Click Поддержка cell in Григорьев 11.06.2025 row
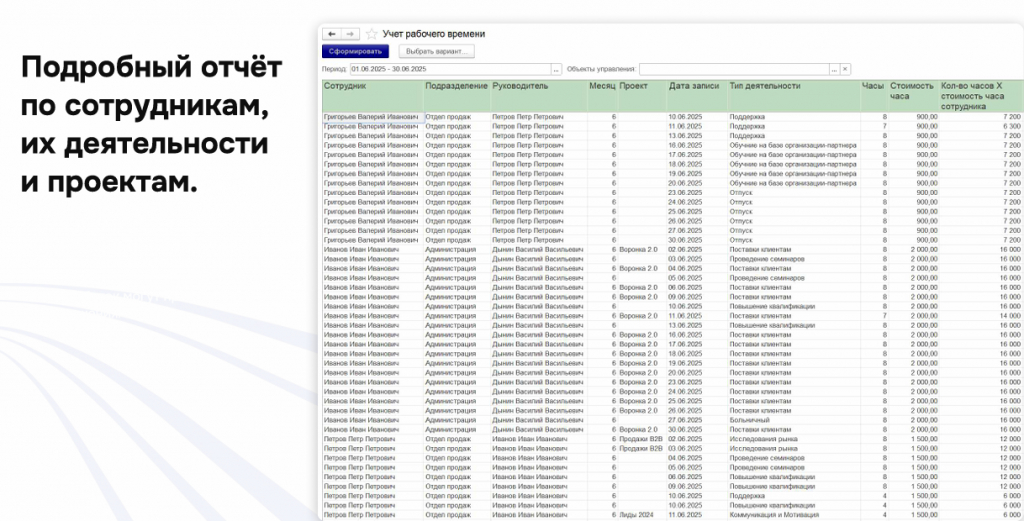1024x521 pixels. pyautogui.click(x=745, y=126)
